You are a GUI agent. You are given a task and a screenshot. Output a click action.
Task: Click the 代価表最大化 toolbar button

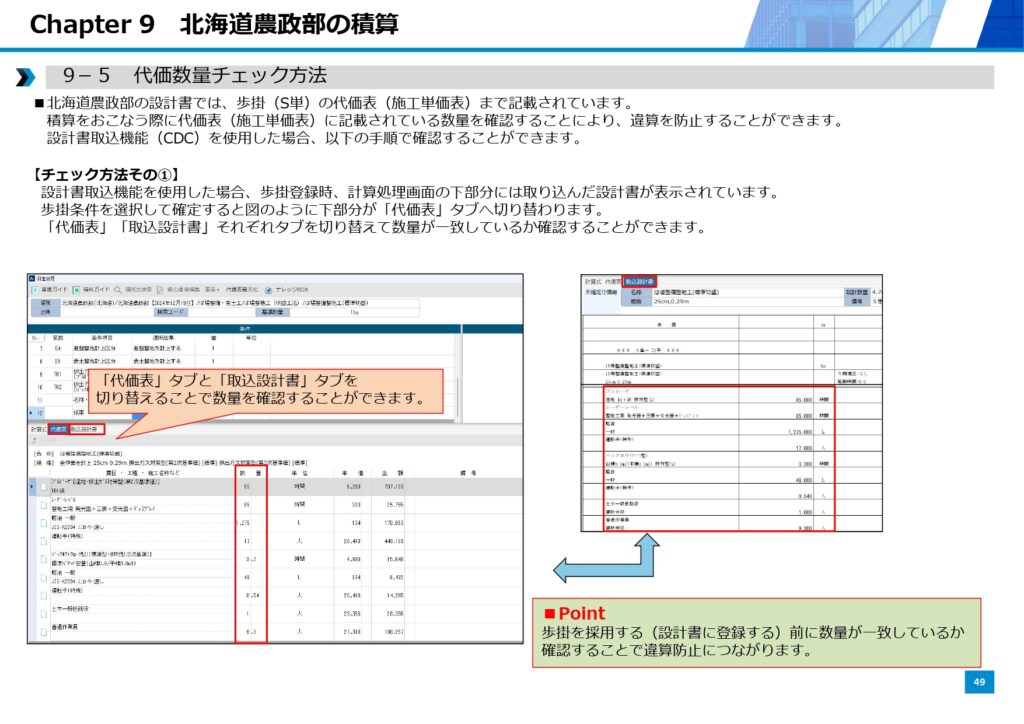[x=241, y=288]
